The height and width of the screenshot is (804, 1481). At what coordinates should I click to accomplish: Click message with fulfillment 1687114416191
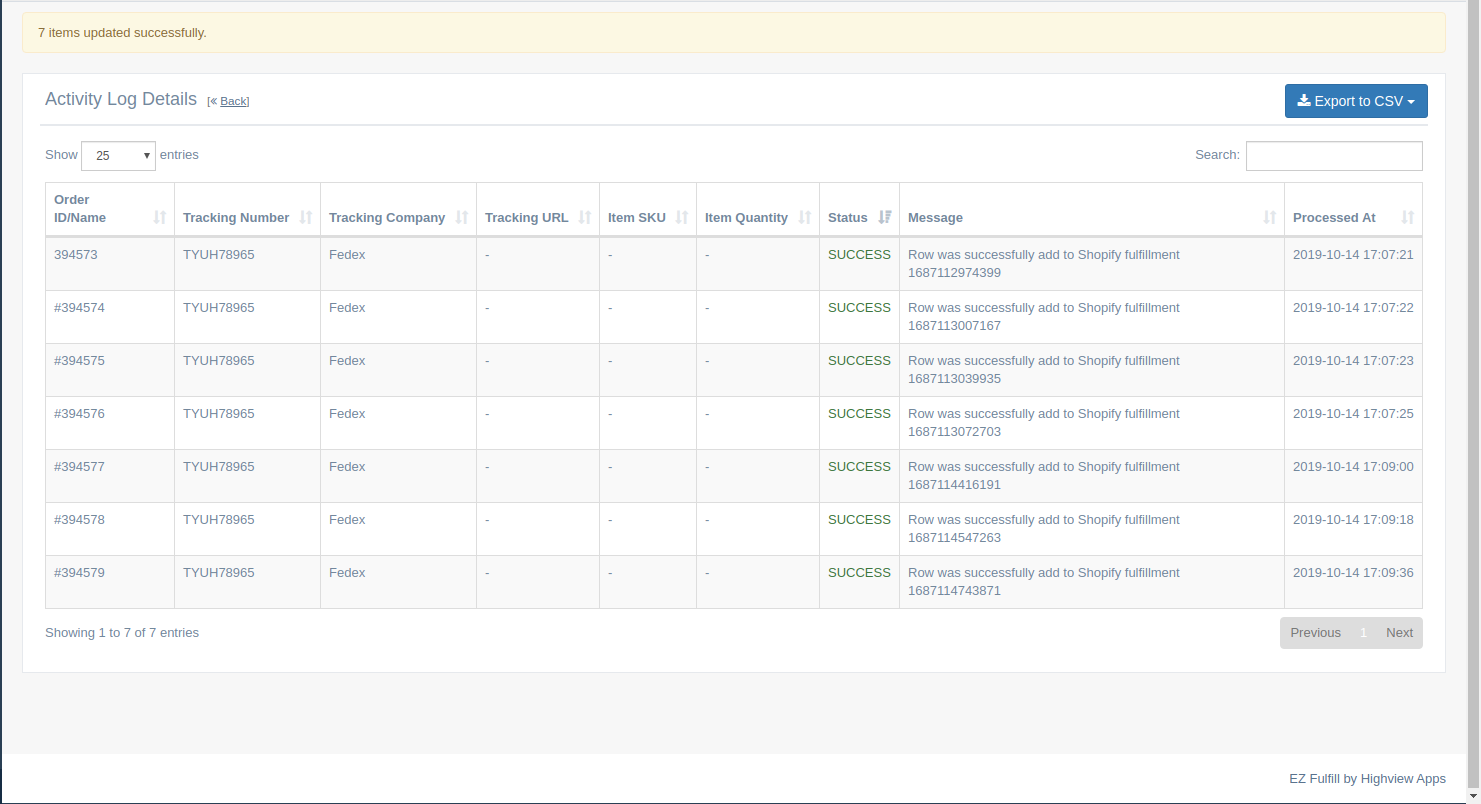[1044, 476]
